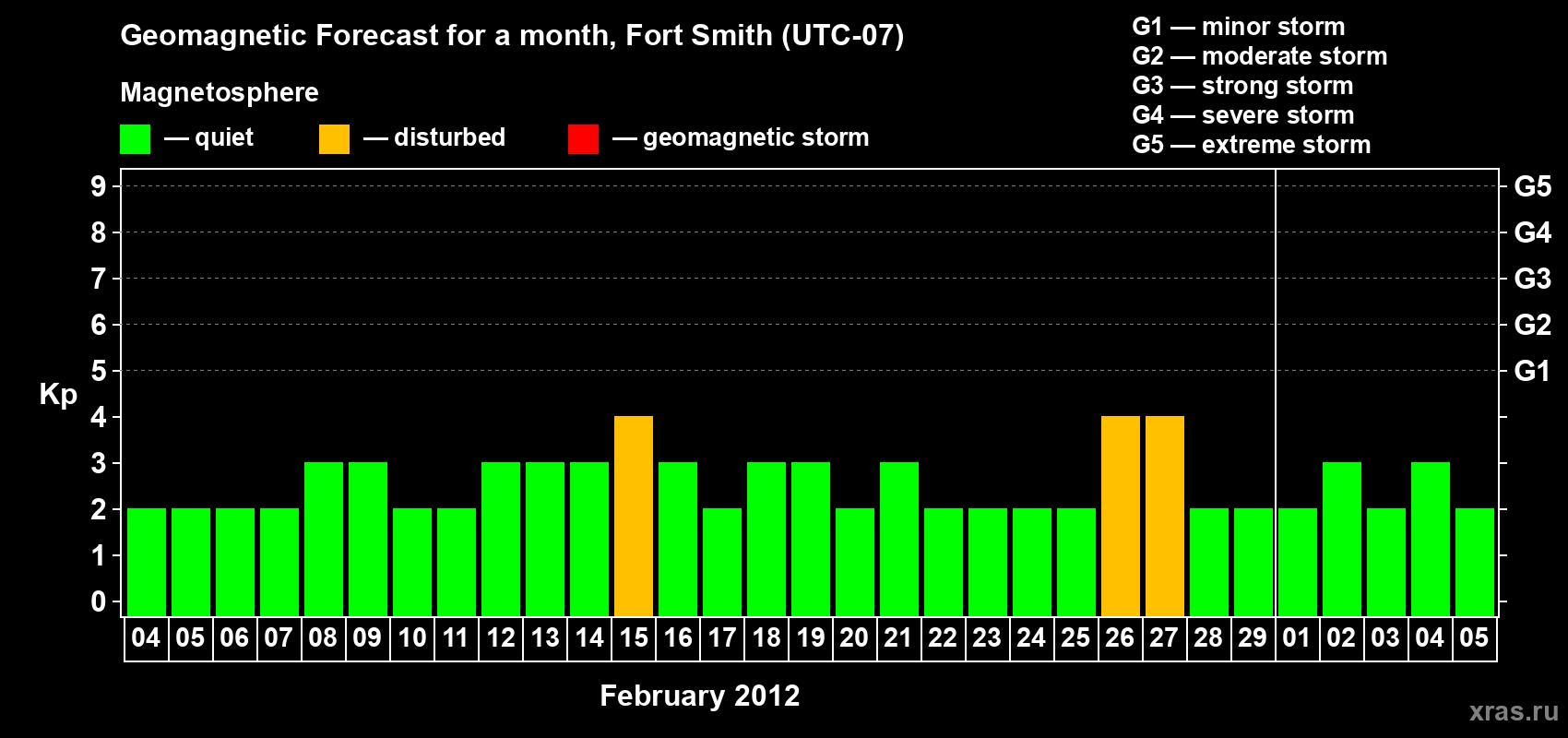
Task: Click the date label 16
Action: click(678, 638)
